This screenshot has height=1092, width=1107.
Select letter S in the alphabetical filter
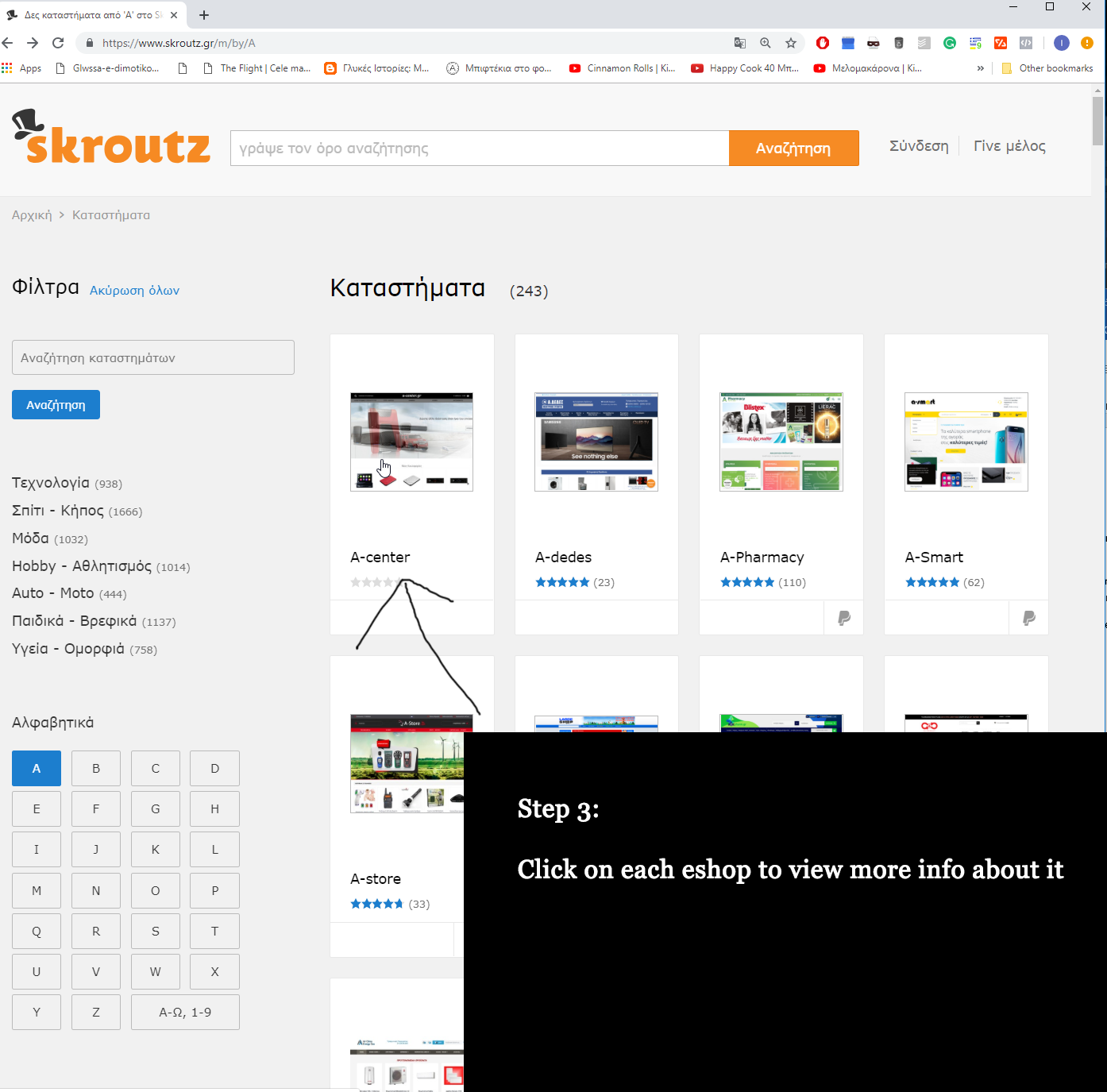tap(156, 931)
